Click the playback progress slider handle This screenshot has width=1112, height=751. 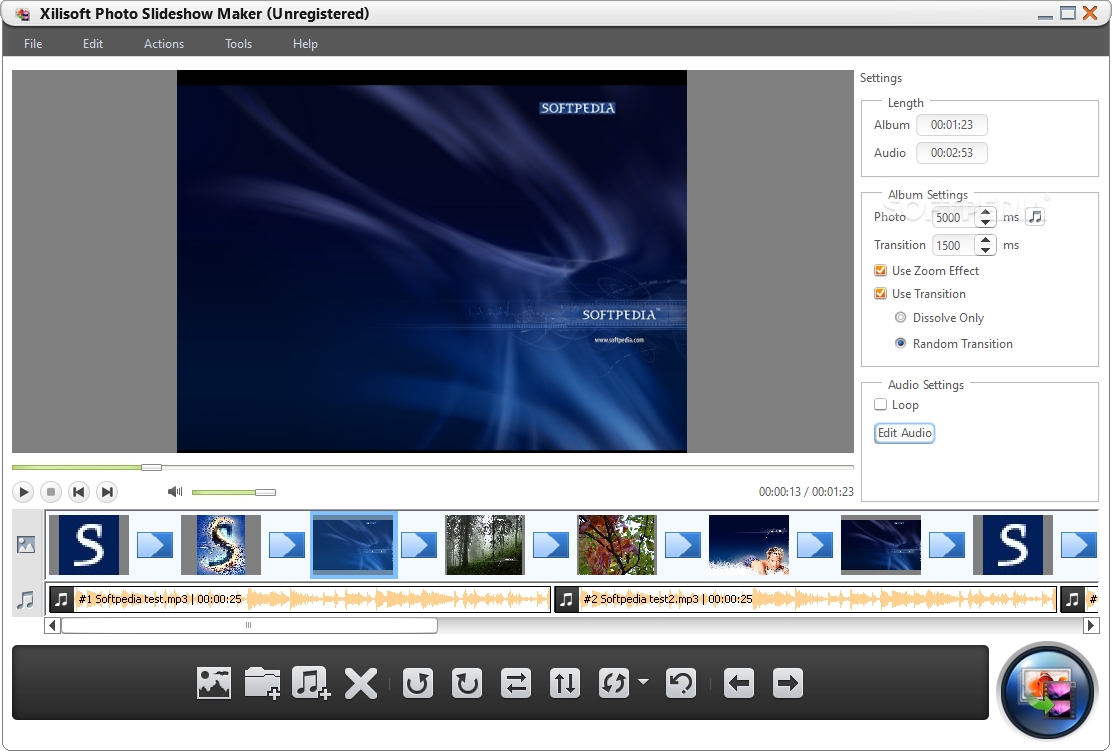[x=151, y=467]
